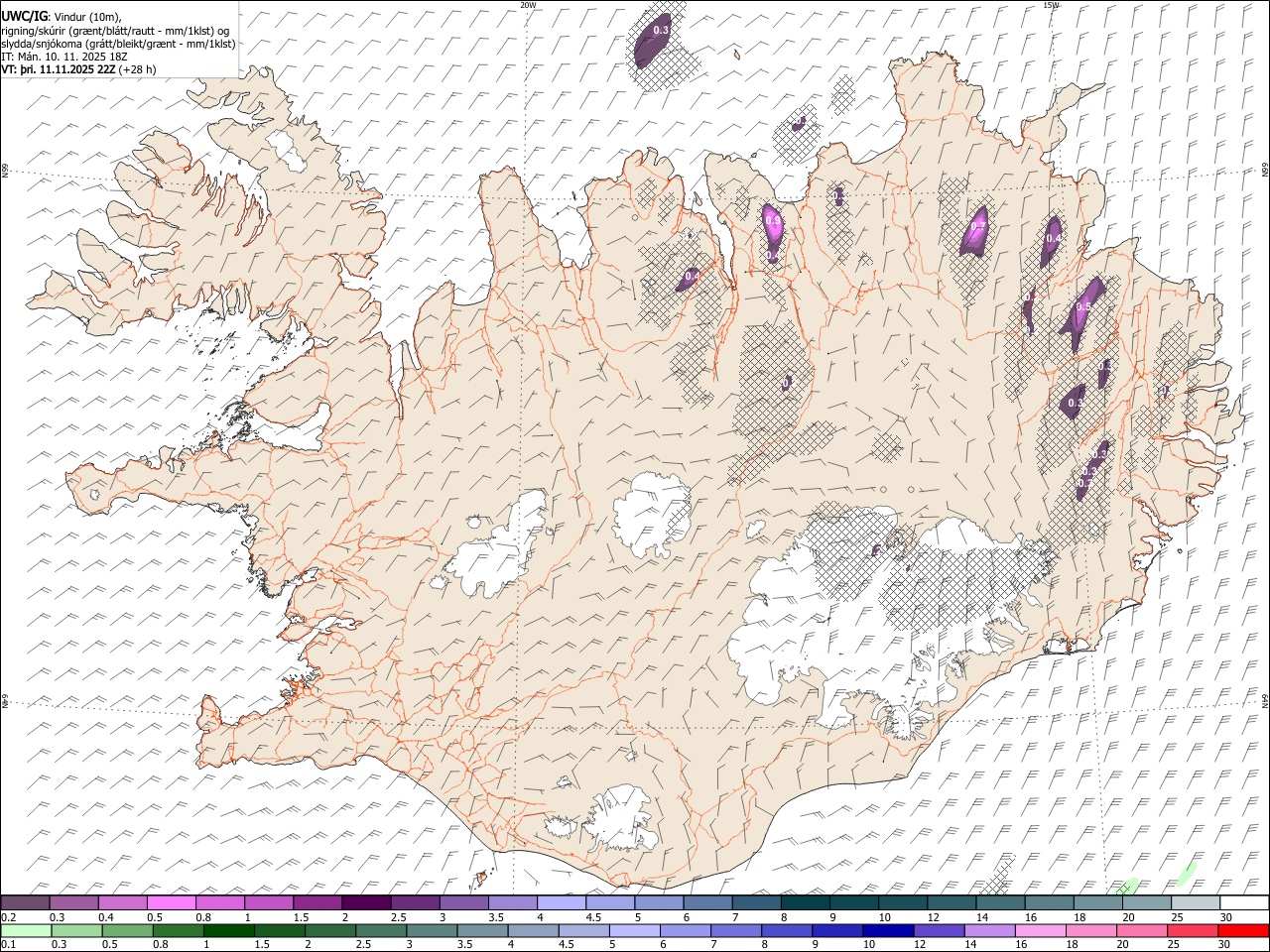Select the bright pink 0.5 swatch in the upper legend row
The height and width of the screenshot is (952, 1270).
[171, 902]
